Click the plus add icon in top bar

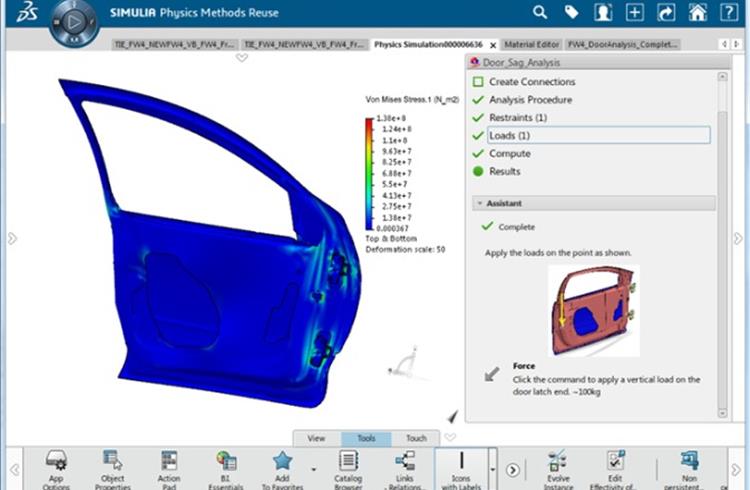click(x=635, y=12)
